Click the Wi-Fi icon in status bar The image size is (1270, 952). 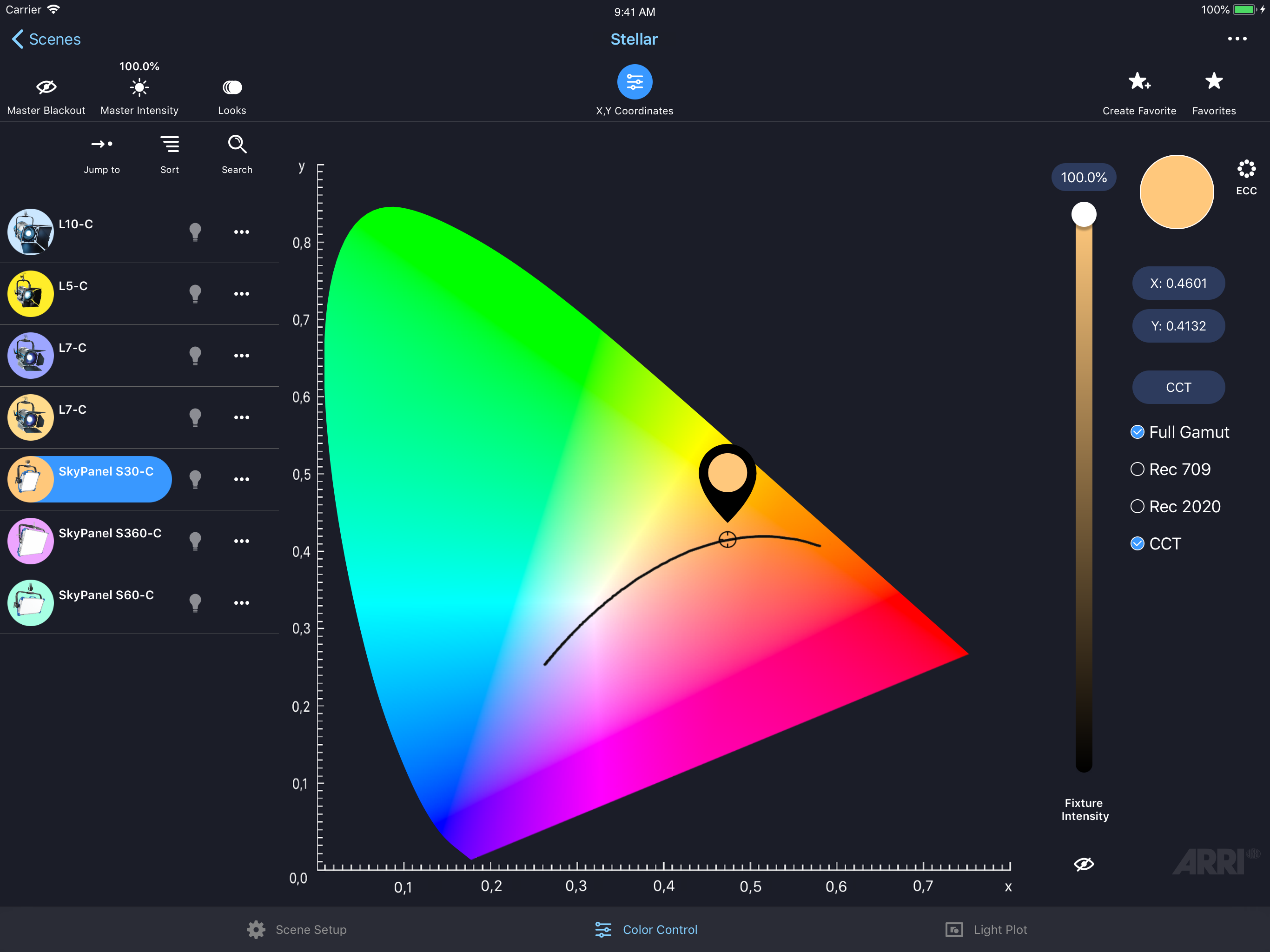coord(53,9)
